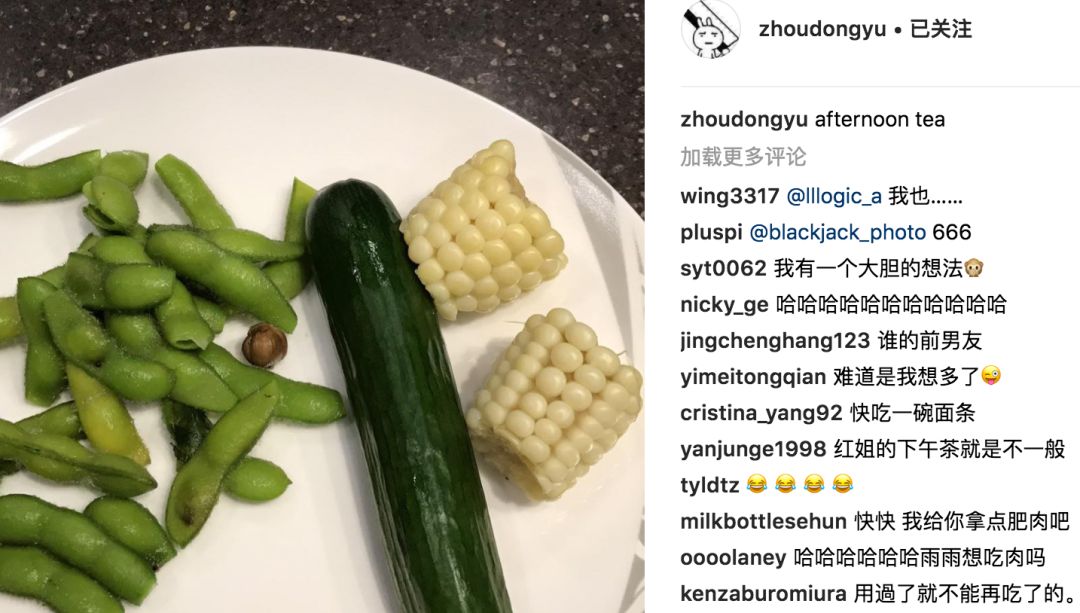Visit yanjunge1998's profile

753,449
